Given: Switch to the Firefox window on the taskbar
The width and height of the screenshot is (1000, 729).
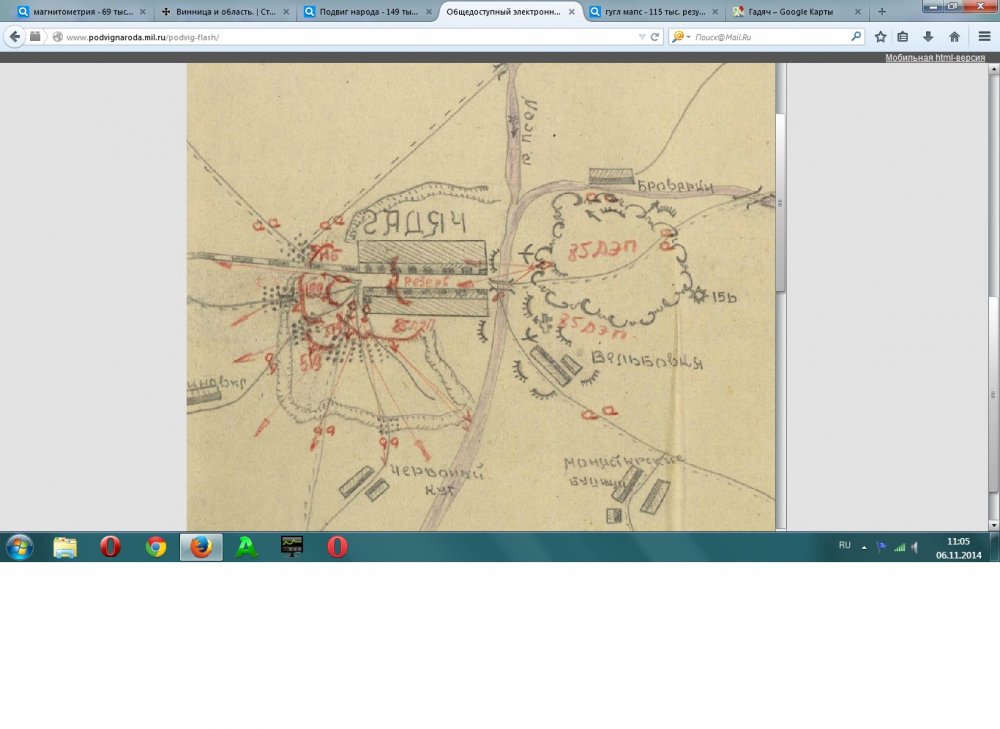Looking at the screenshot, I should (201, 547).
